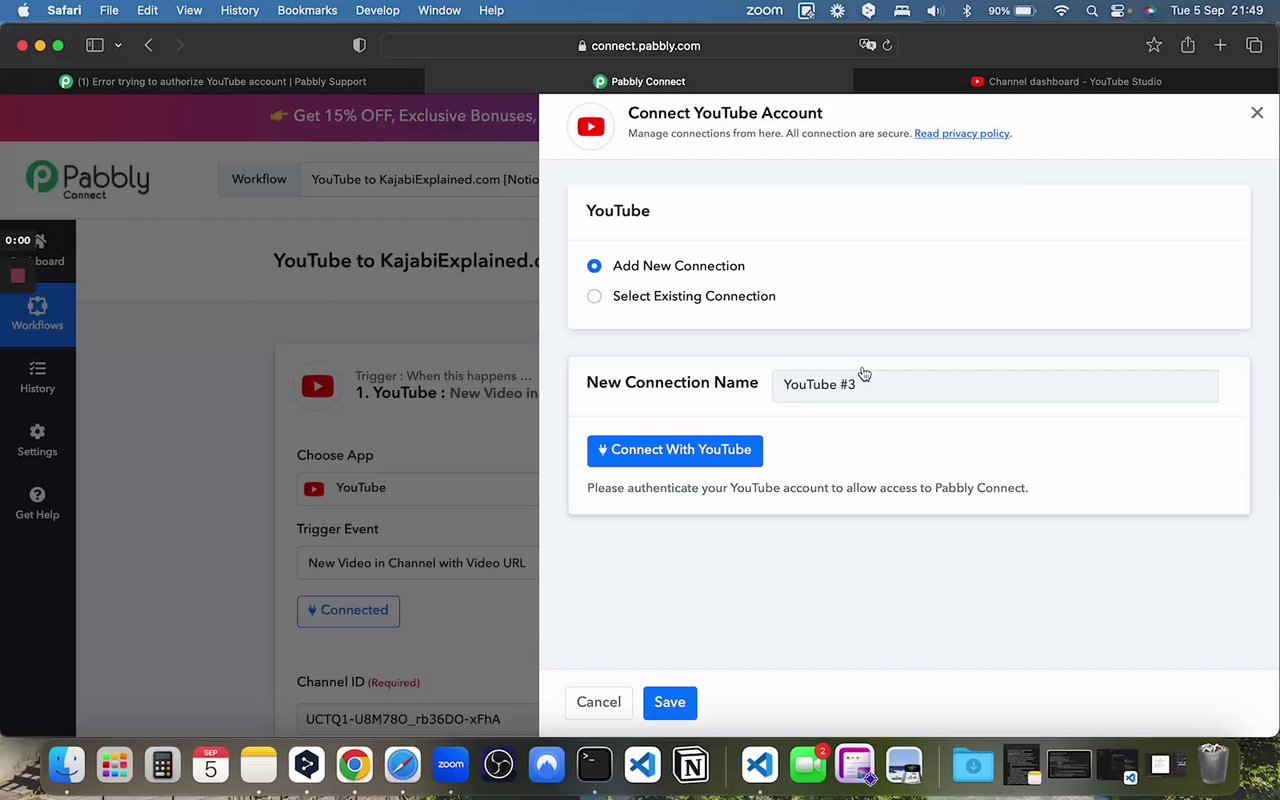Viewport: 1280px width, 800px height.
Task: Open Google Chrome from the dock
Action: point(355,766)
